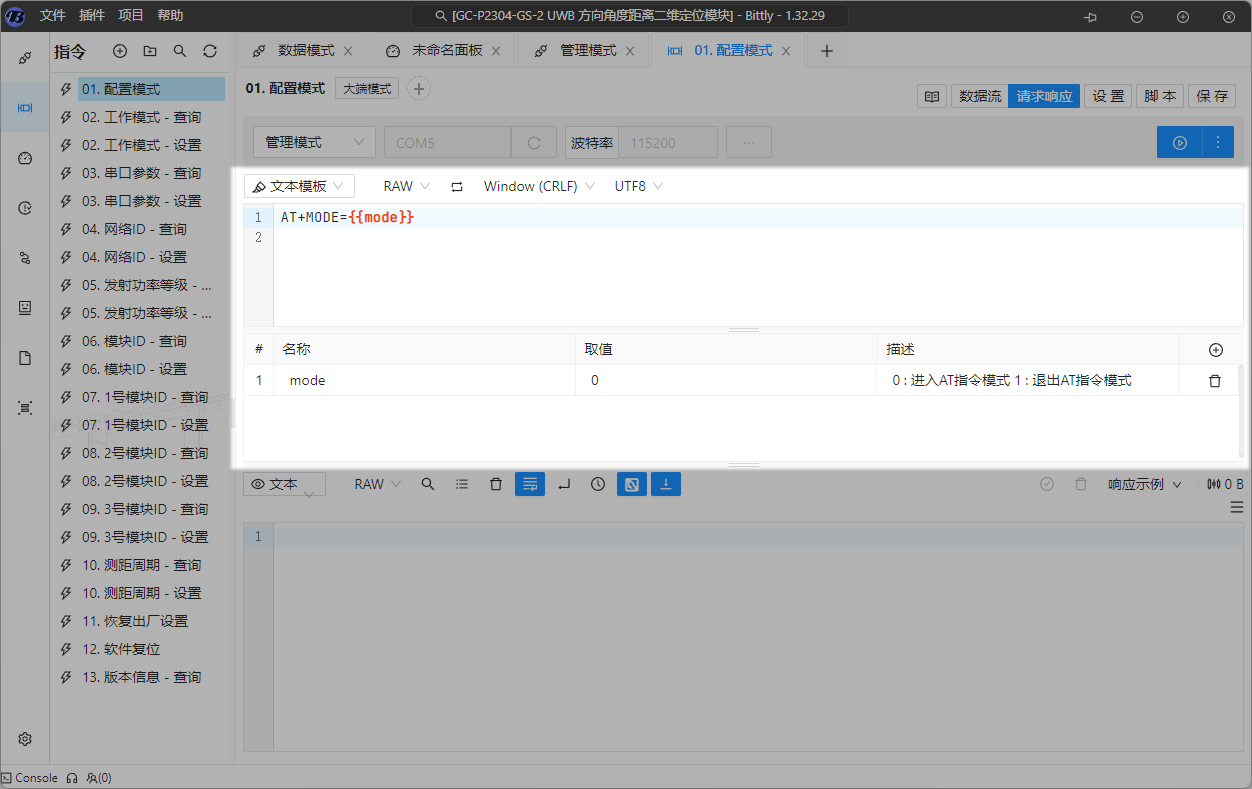Image resolution: width=1252 pixels, height=789 pixels.
Task: Toggle auto-scroll to bottom button
Action: click(x=666, y=484)
